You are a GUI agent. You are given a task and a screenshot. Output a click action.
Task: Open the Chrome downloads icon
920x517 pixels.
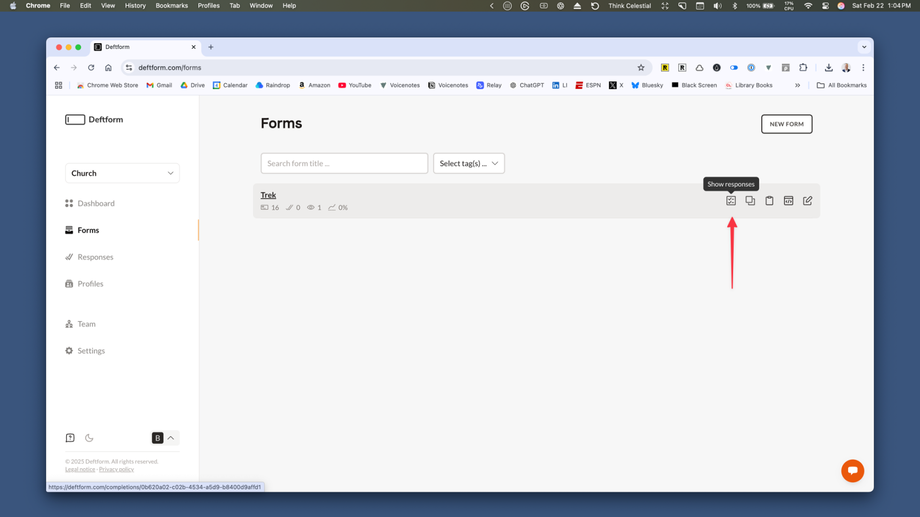coord(828,67)
